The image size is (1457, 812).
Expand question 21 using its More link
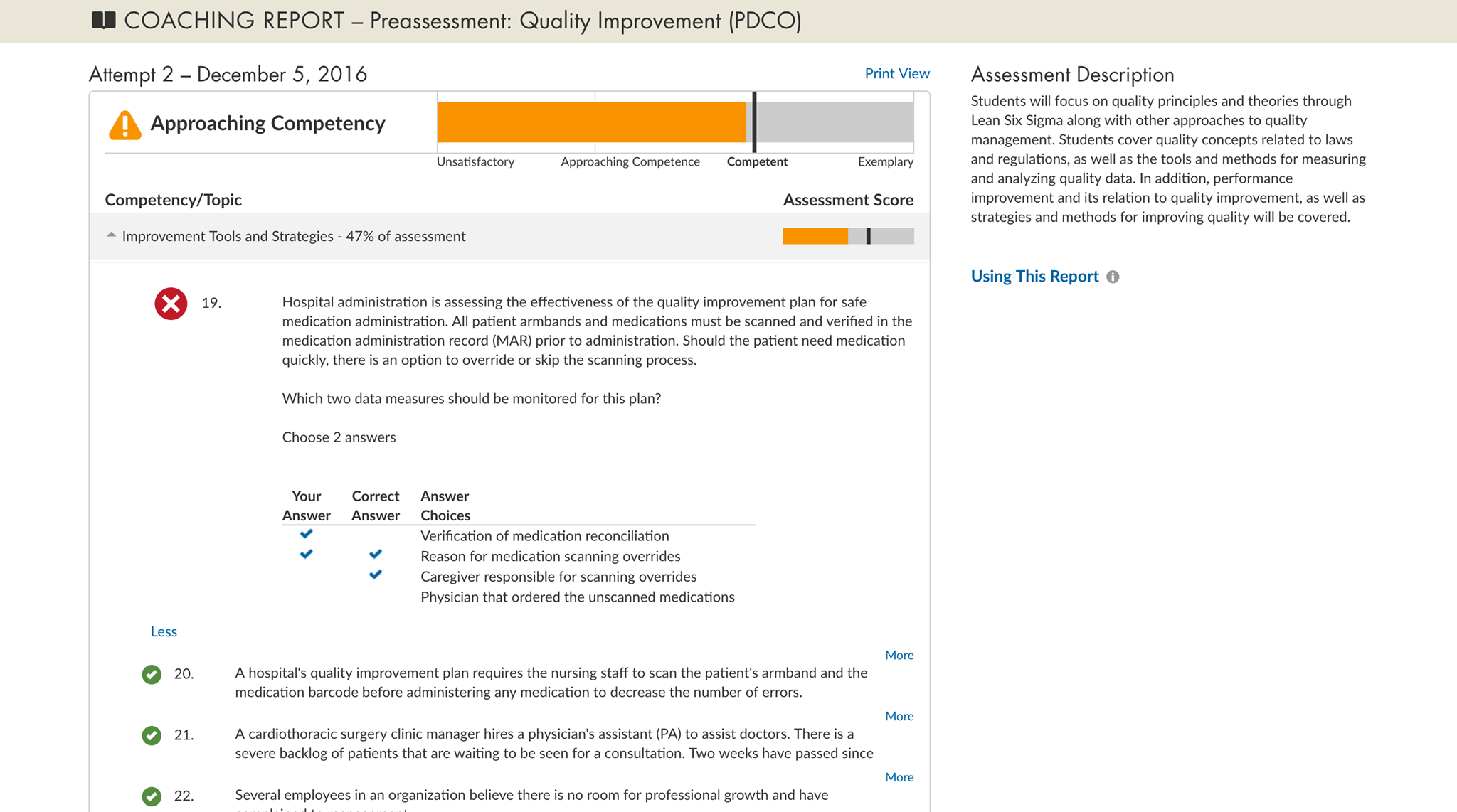click(899, 716)
